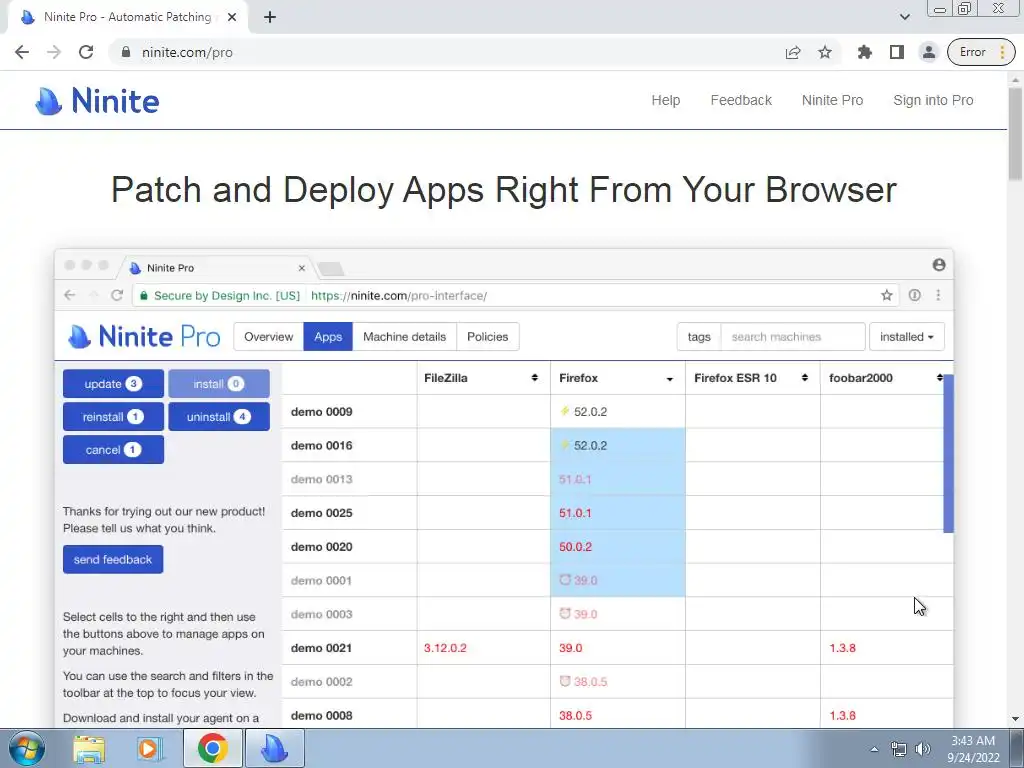
Task: Open the Windows Start button
Action: point(27,748)
